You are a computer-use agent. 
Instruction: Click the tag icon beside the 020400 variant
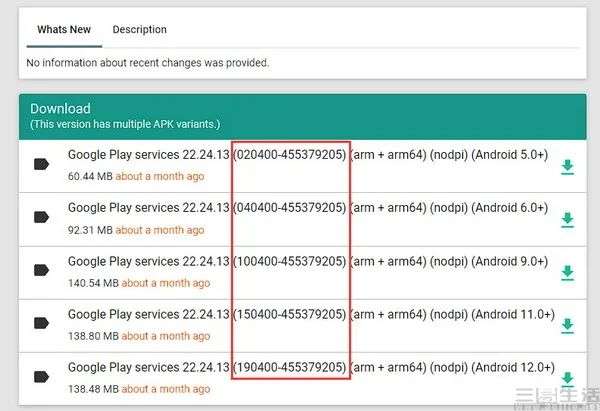[41, 164]
